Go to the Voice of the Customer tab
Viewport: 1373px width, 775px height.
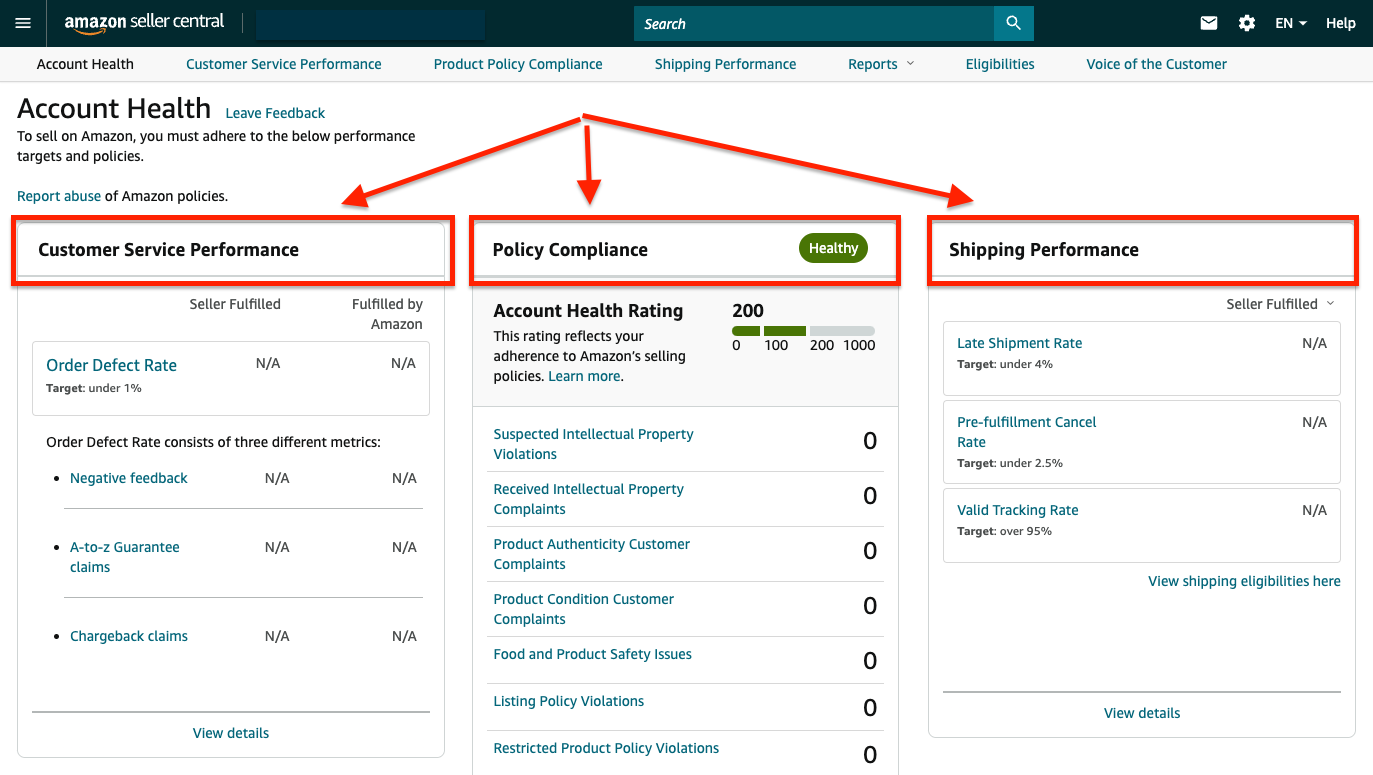point(1156,64)
